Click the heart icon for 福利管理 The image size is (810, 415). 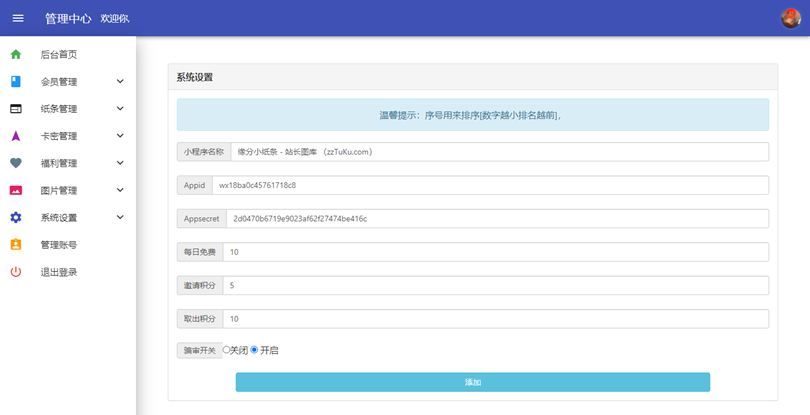tap(16, 163)
